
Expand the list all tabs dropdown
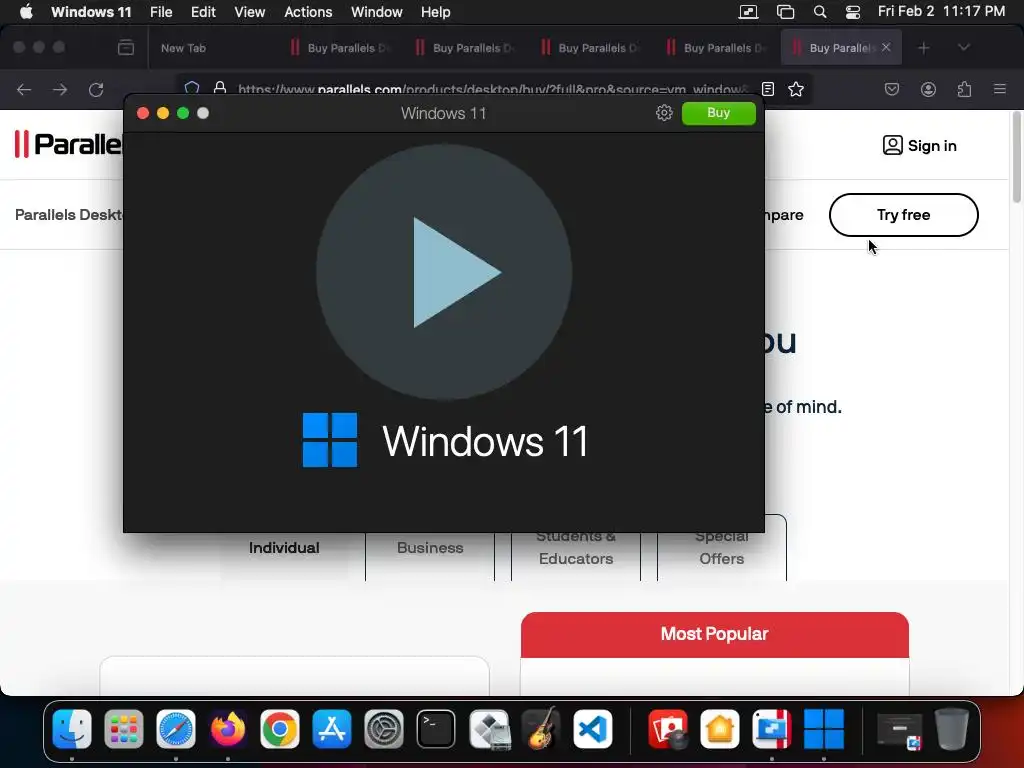coord(963,48)
